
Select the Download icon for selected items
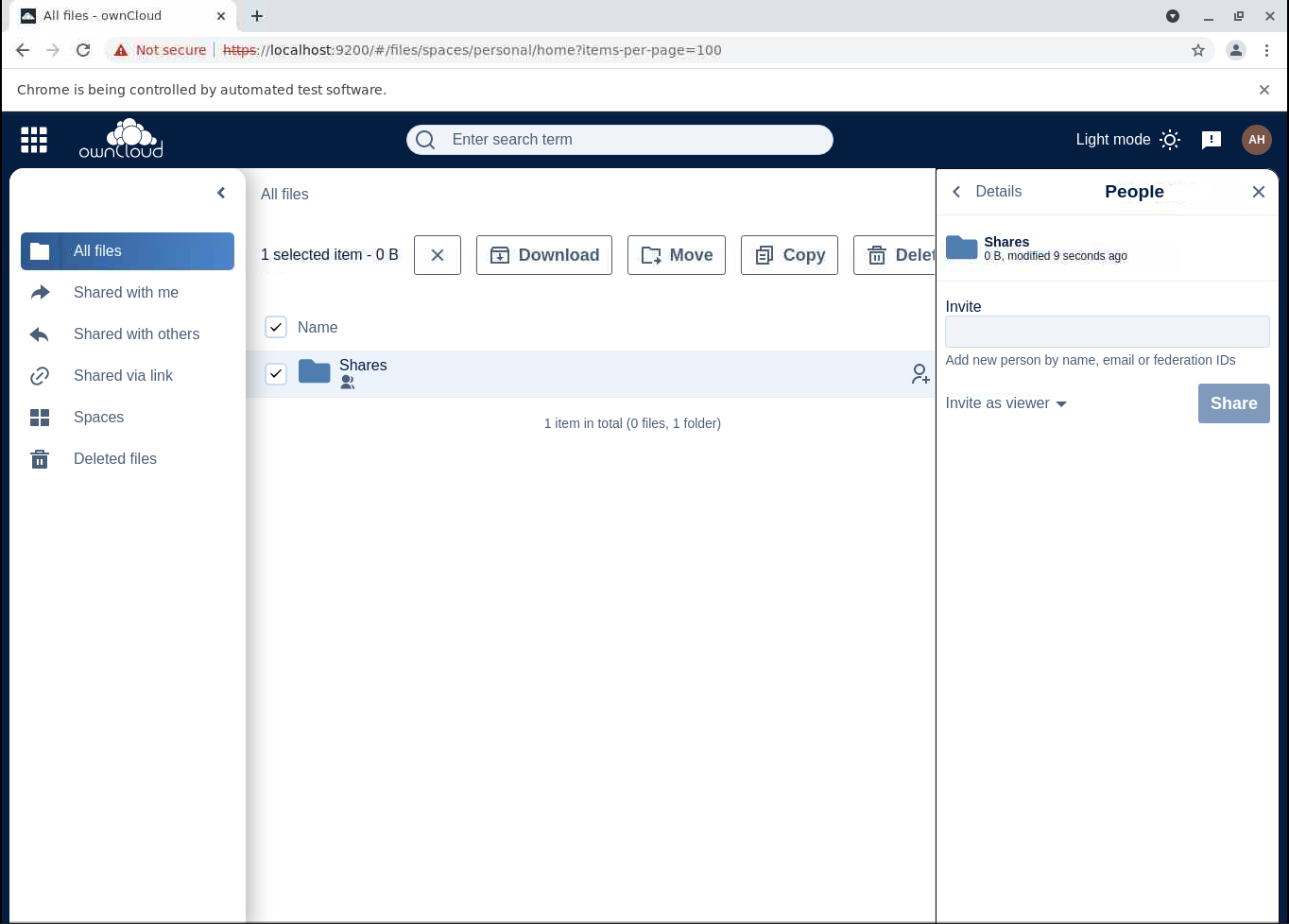(x=500, y=255)
